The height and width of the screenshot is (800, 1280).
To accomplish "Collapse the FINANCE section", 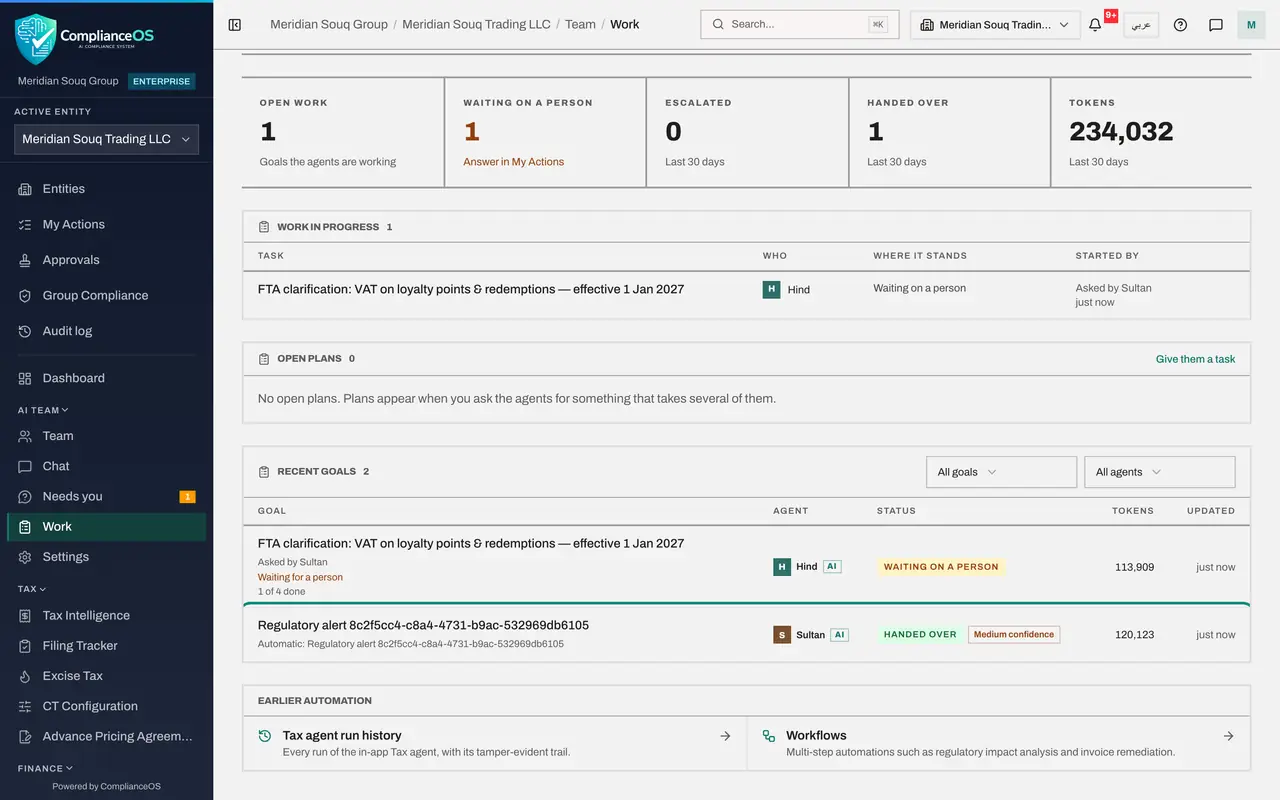I will point(46,768).
